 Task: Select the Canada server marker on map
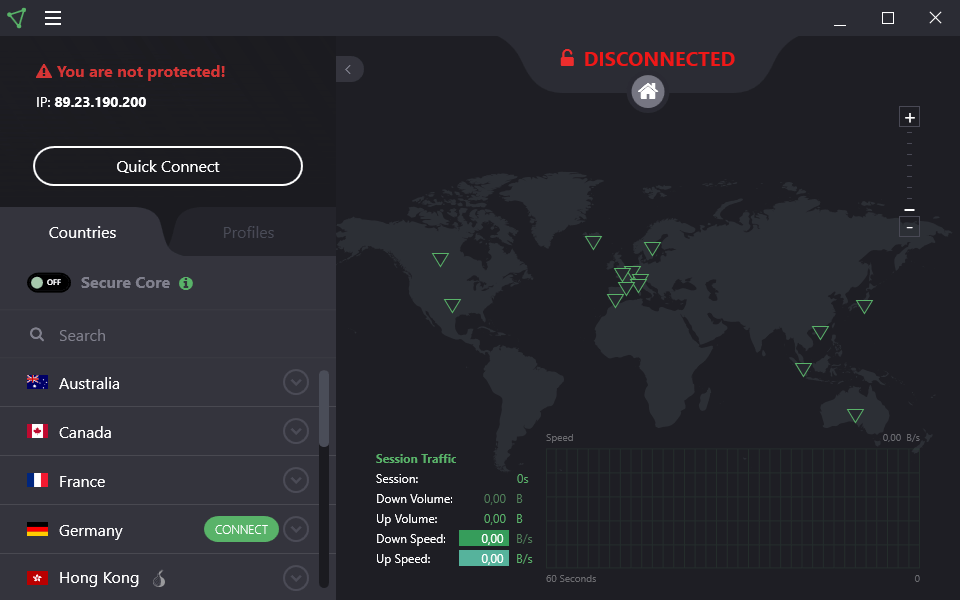click(x=440, y=259)
